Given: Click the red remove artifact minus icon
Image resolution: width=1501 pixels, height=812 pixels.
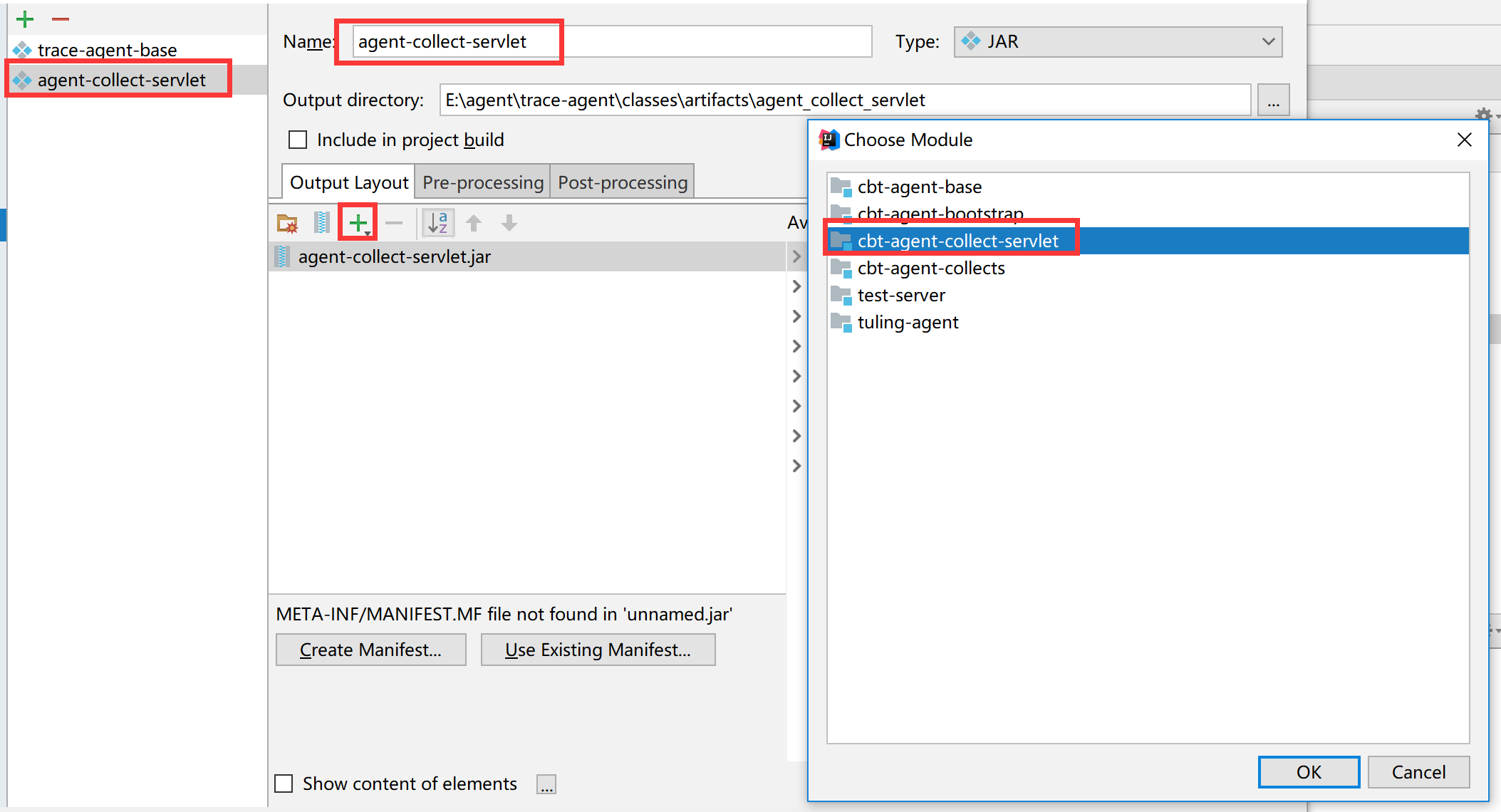Looking at the screenshot, I should 61,19.
